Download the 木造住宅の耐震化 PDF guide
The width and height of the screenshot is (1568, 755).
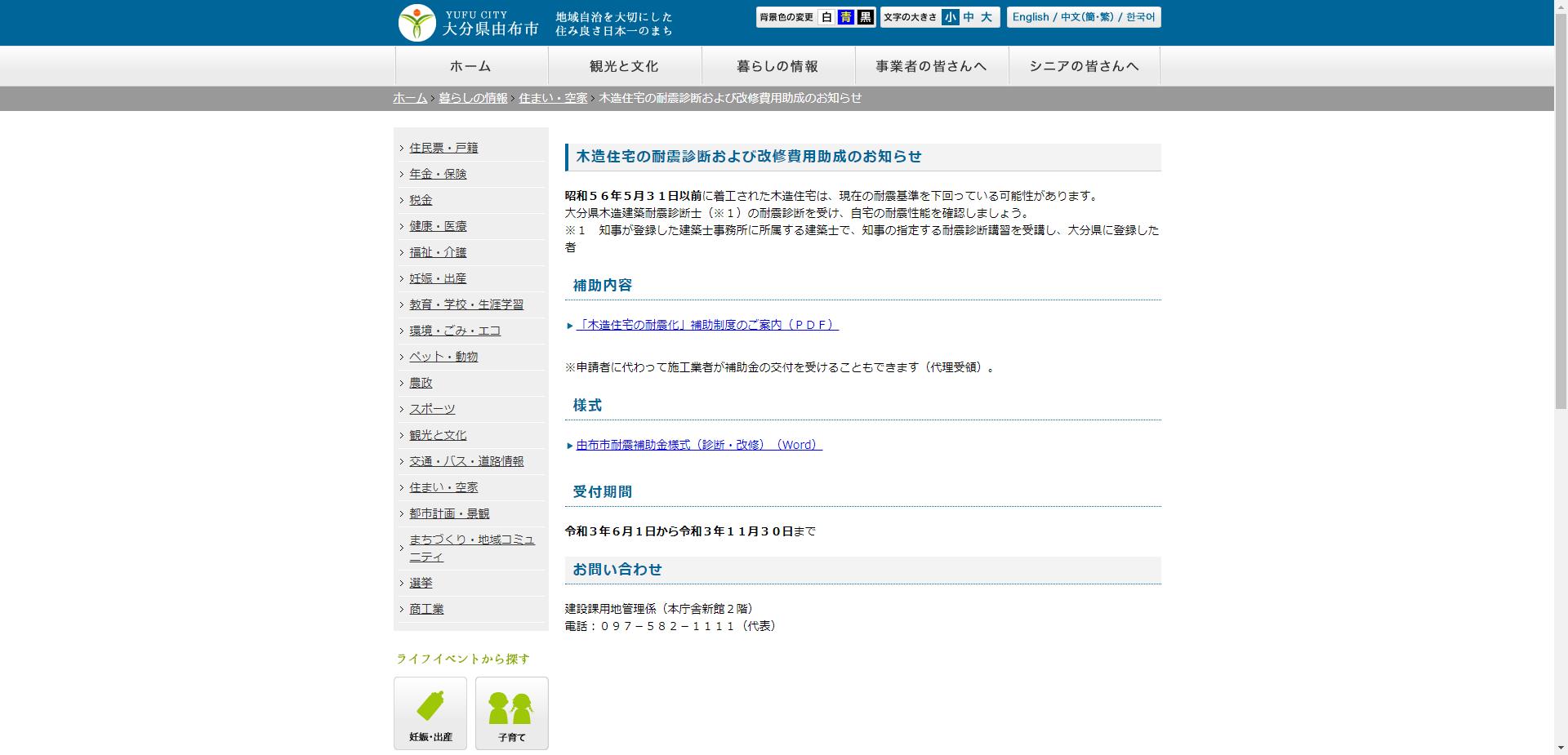pyautogui.click(x=709, y=324)
